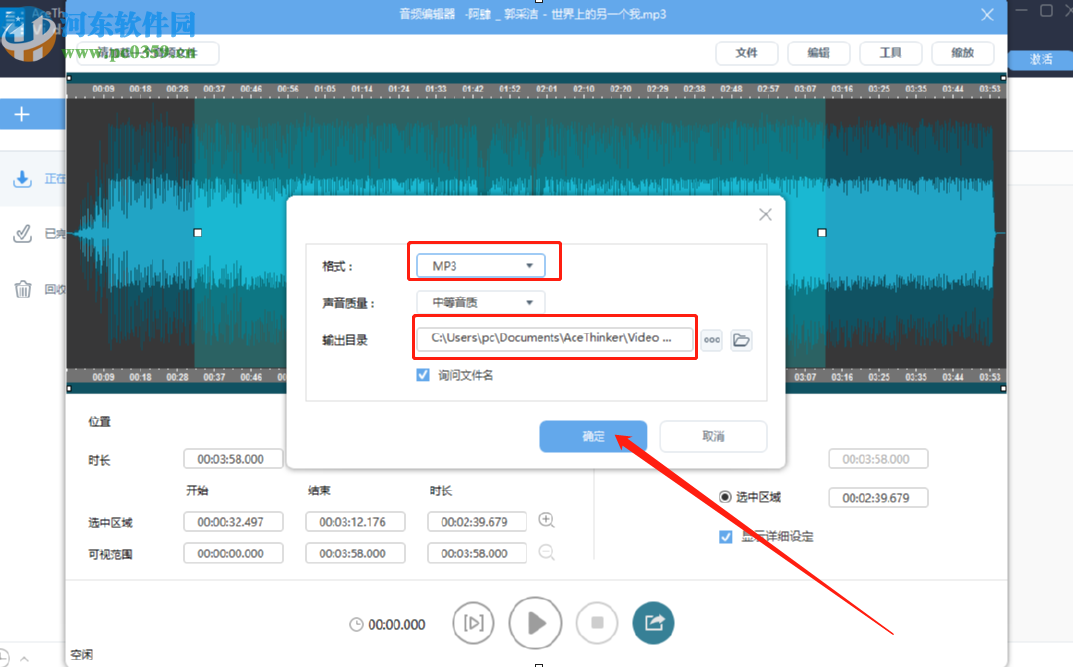The height and width of the screenshot is (667, 1073).
Task: Click the 取消 cancel button
Action: [x=713, y=436]
